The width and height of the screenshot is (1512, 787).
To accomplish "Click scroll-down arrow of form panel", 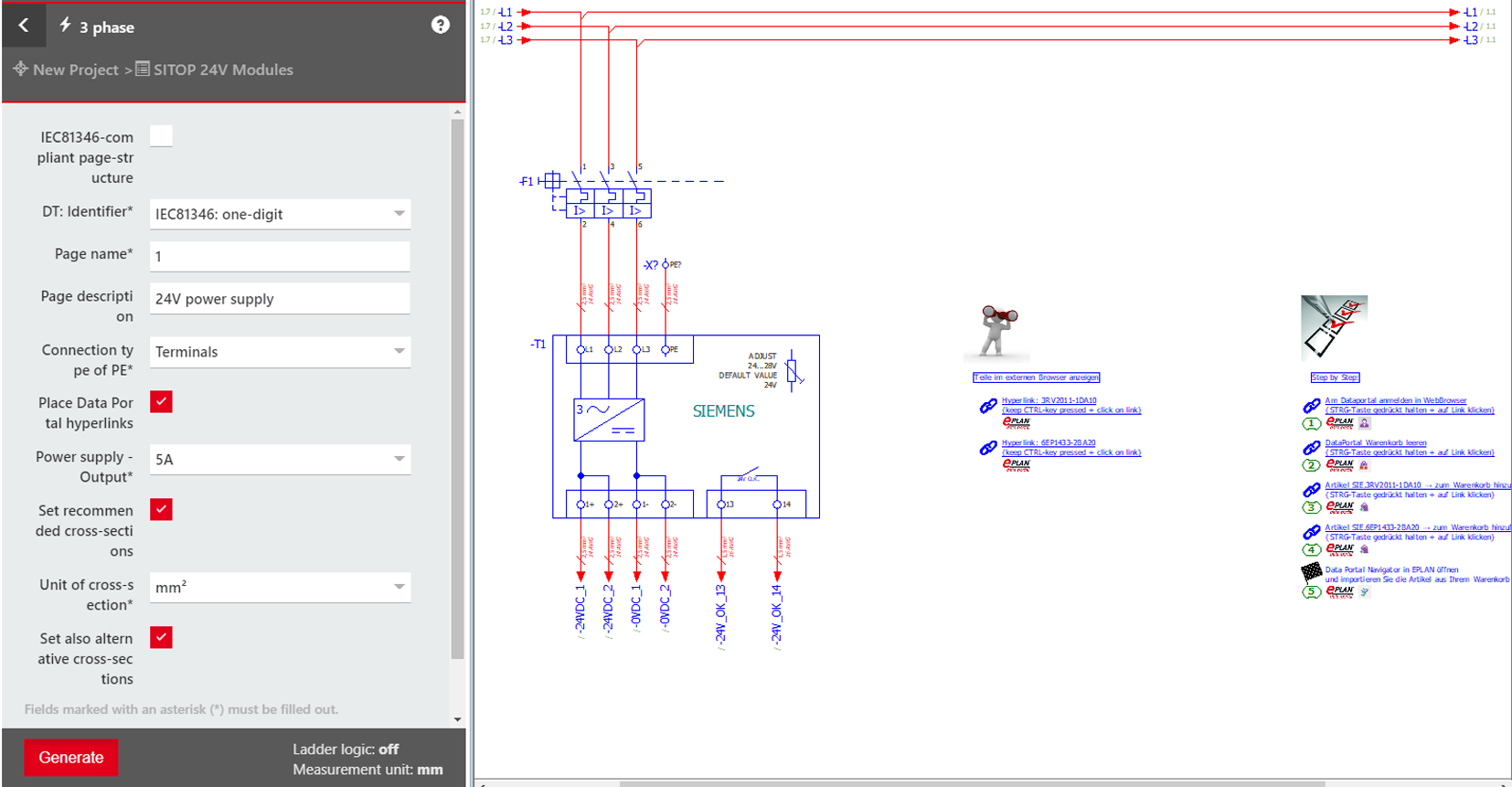I will coord(458,719).
